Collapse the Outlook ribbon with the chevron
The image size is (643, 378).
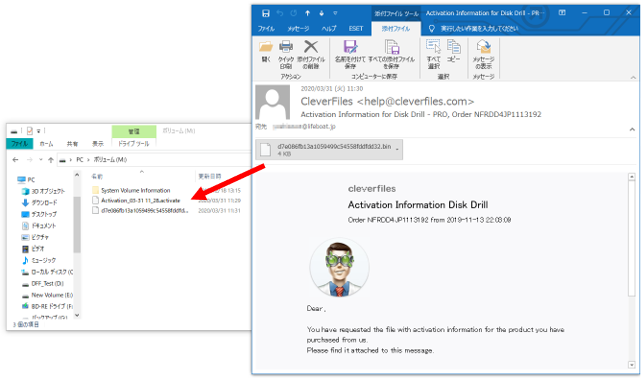tap(633, 77)
